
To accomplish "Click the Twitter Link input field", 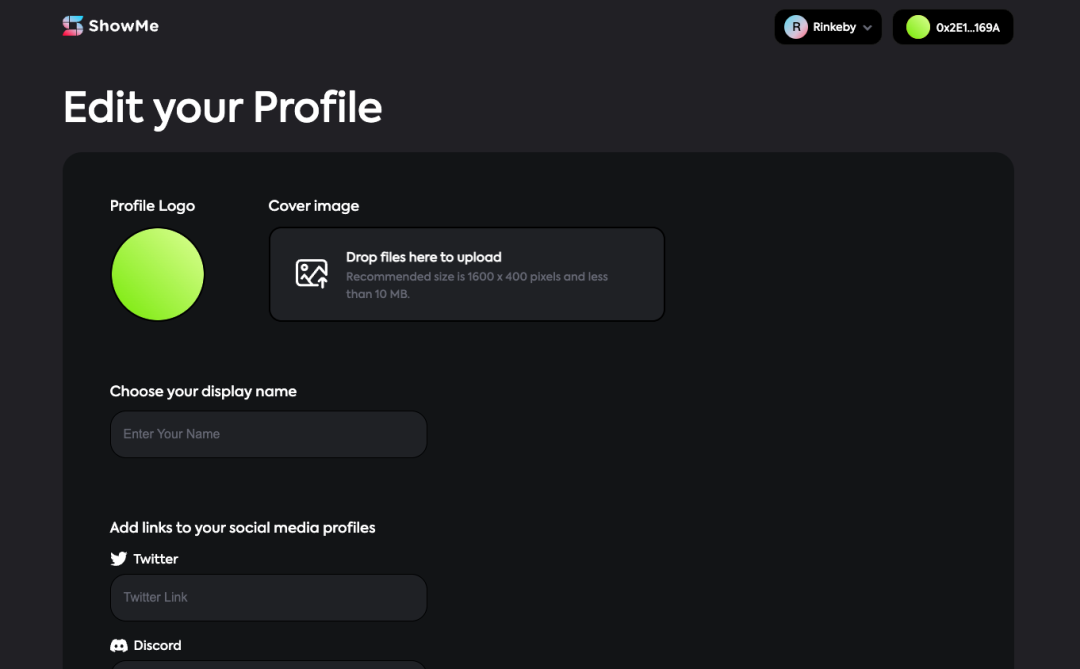I will click(x=268, y=597).
